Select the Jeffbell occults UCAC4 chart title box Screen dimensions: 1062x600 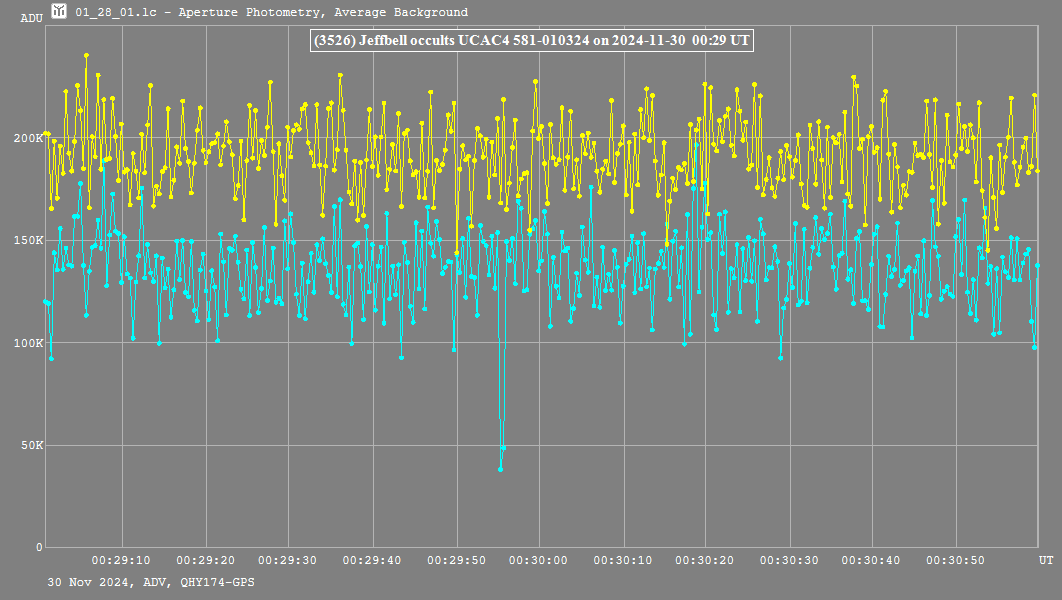(x=531, y=41)
